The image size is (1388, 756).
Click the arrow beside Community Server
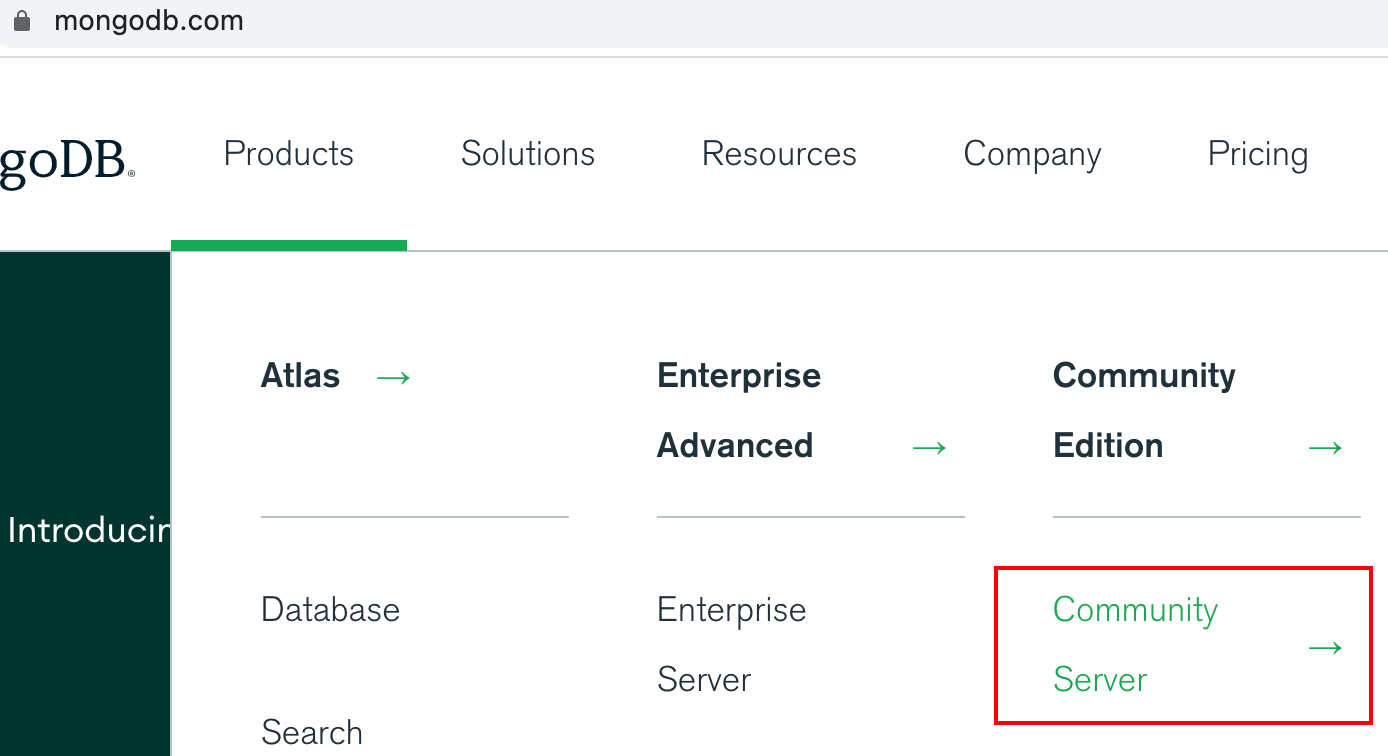(1325, 648)
